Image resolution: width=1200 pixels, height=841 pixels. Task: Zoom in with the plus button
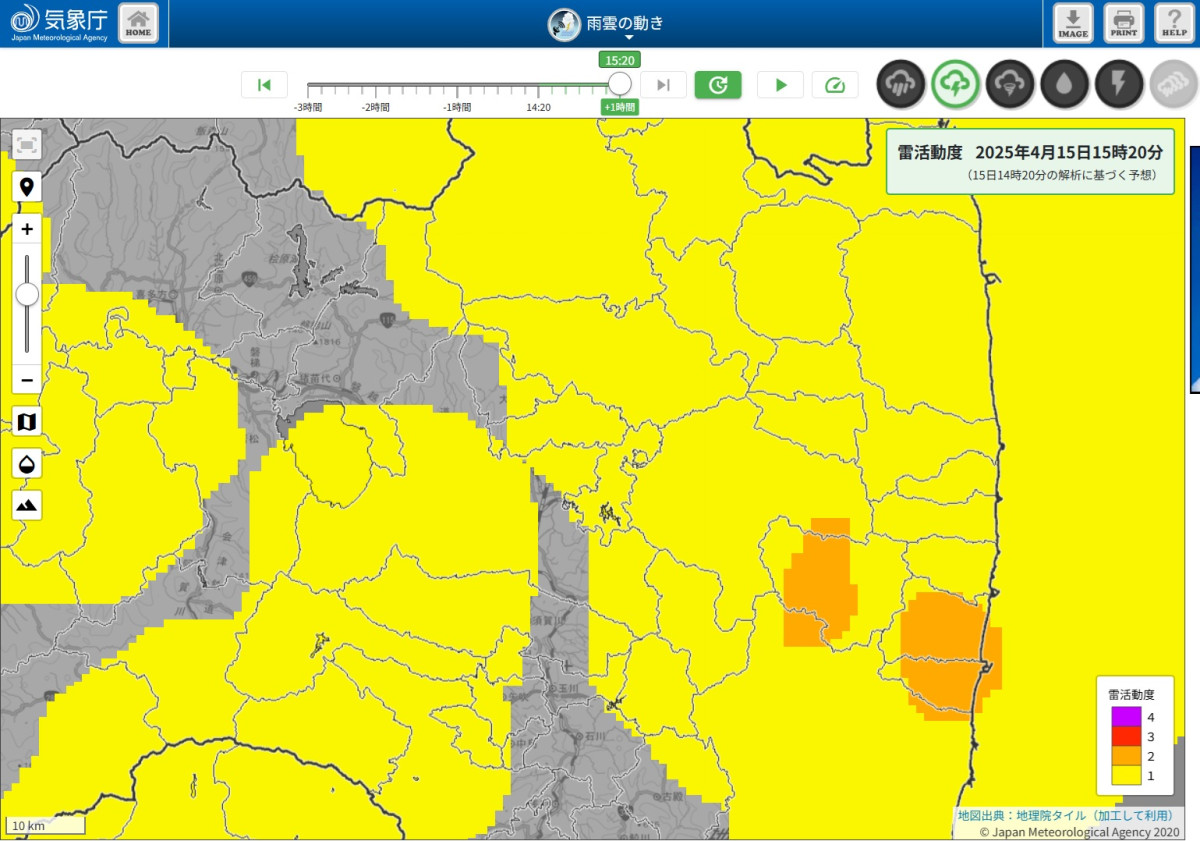tap(27, 229)
